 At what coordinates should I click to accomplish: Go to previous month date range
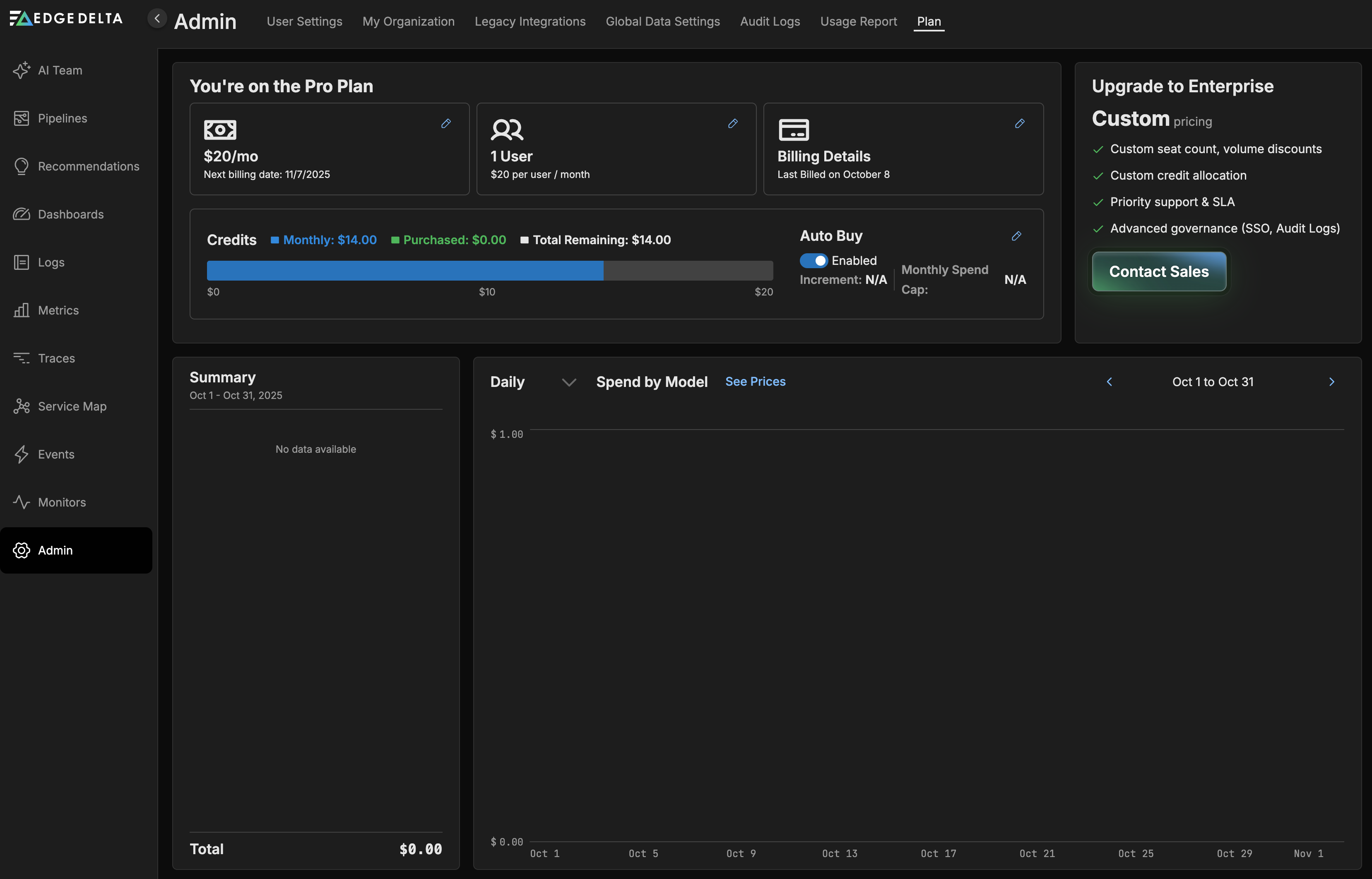[1110, 382]
